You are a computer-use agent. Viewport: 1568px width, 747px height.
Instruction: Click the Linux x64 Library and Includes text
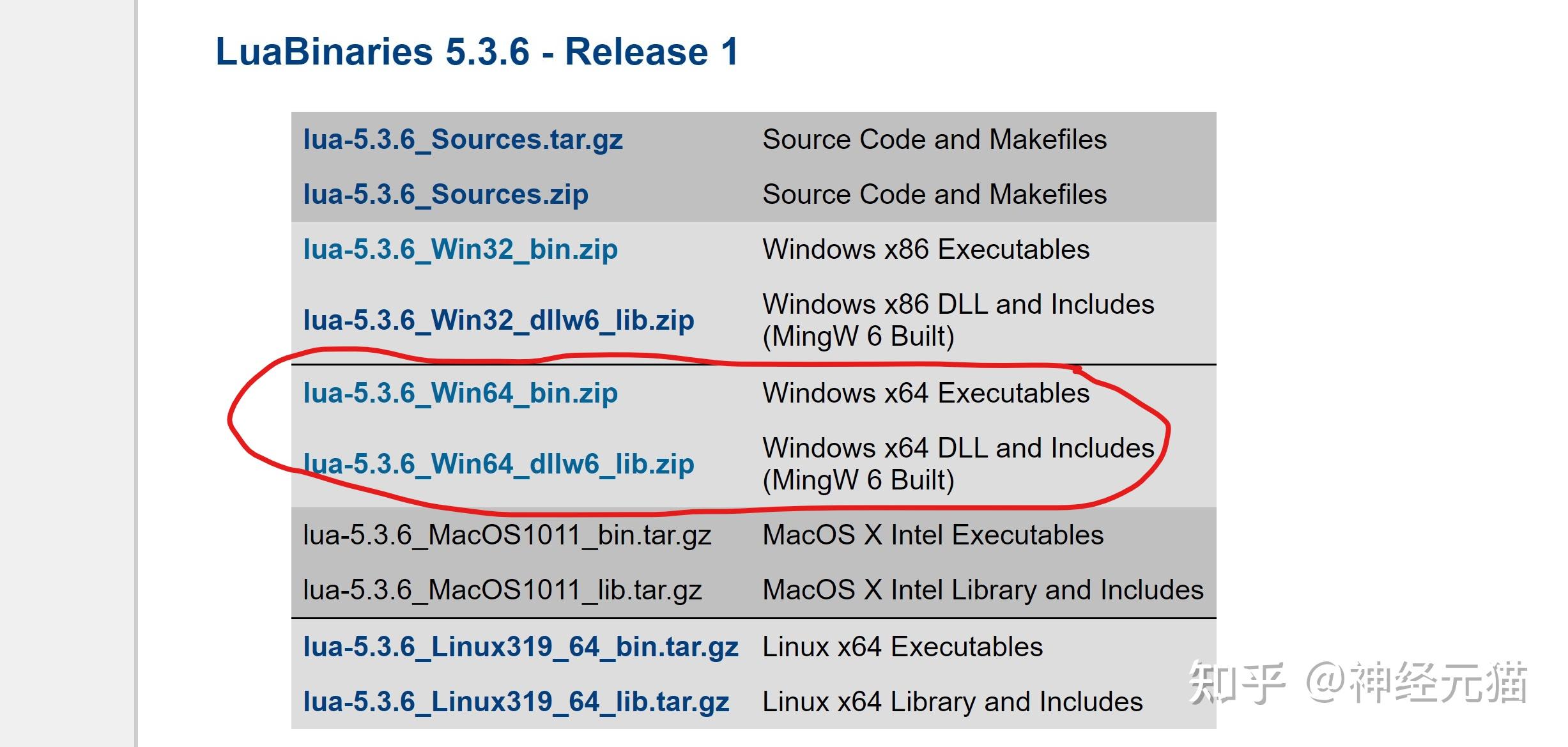click(952, 702)
